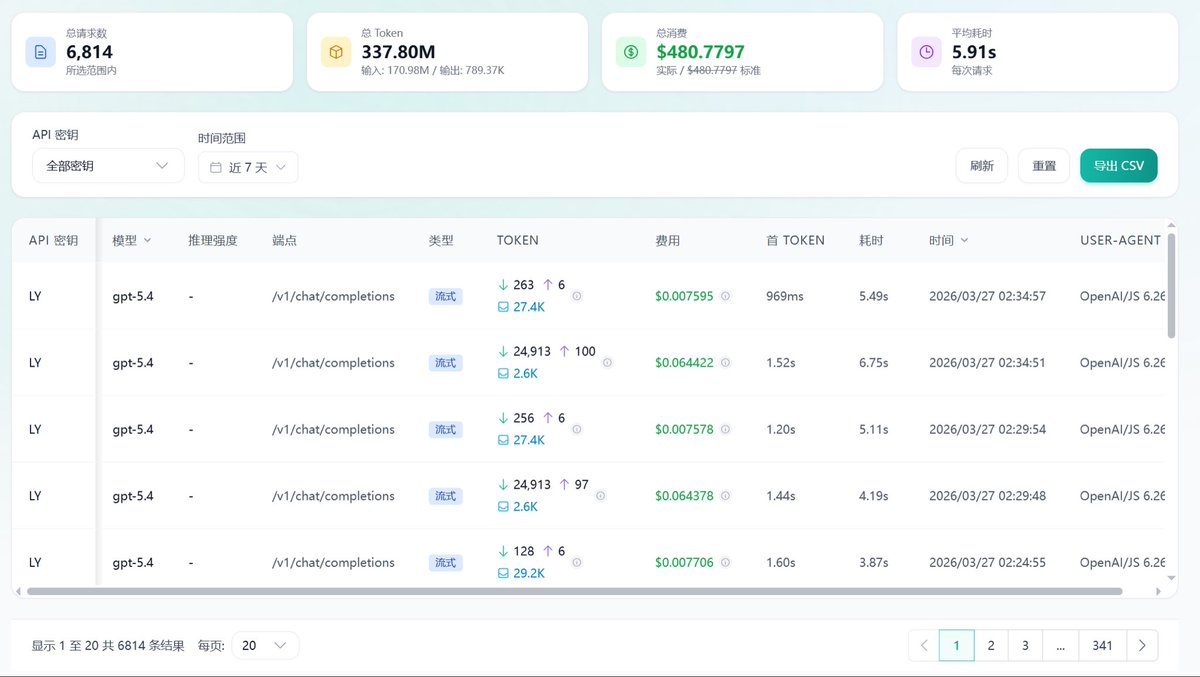This screenshot has height=677, width=1200.
Task: Click the total cost $480.7797 value
Action: pyautogui.click(x=700, y=52)
